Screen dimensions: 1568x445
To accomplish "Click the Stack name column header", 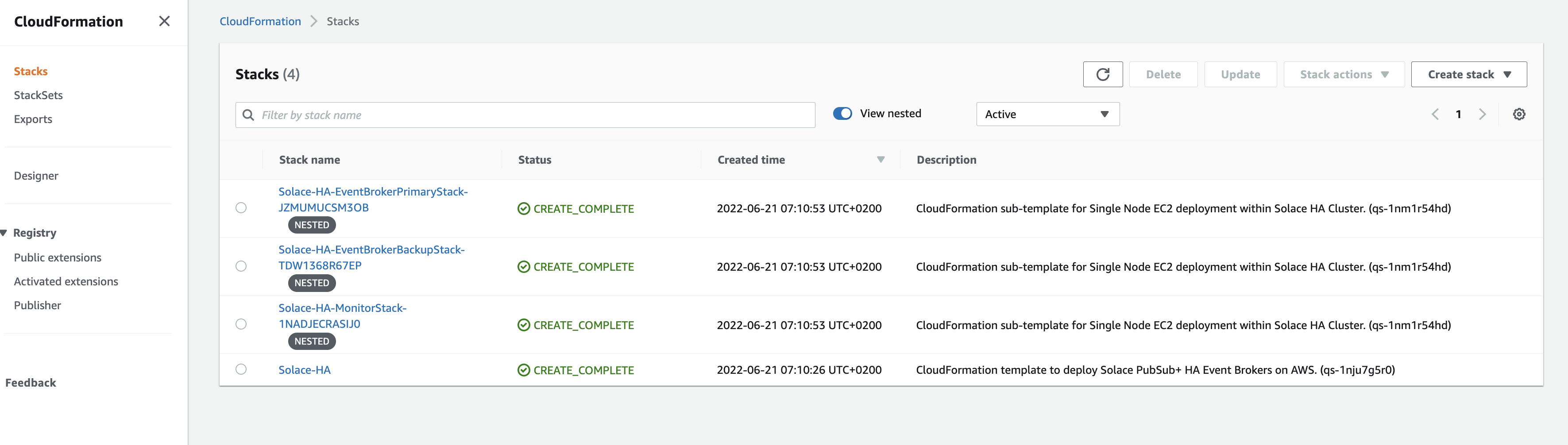I will point(309,160).
